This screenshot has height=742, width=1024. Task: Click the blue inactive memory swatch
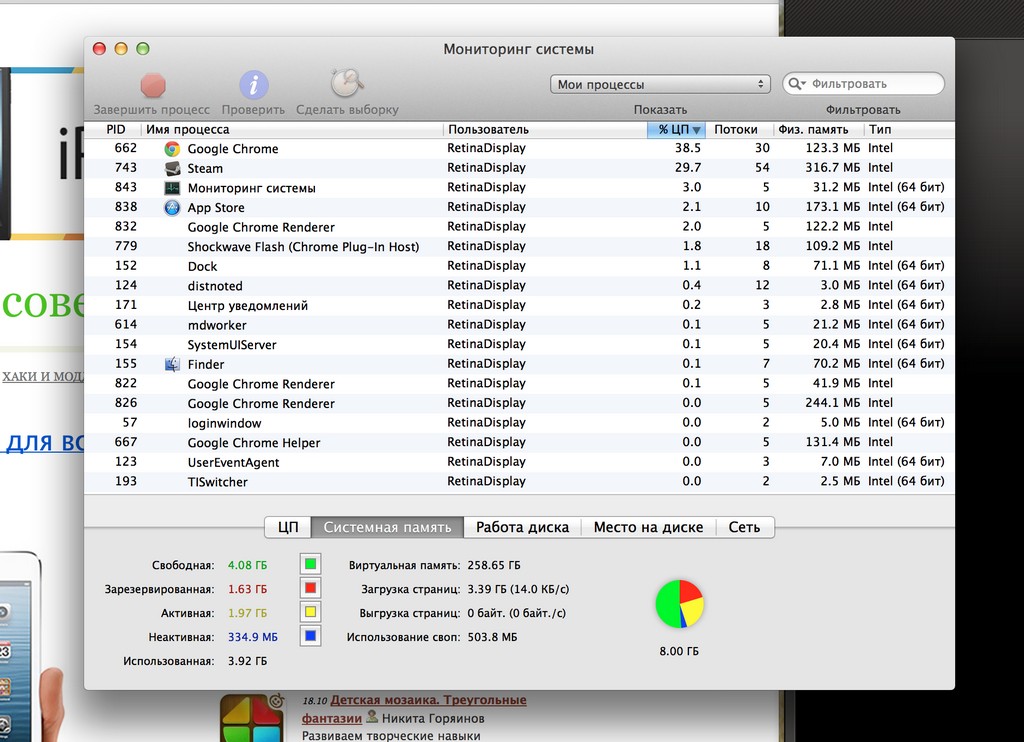[x=310, y=636]
